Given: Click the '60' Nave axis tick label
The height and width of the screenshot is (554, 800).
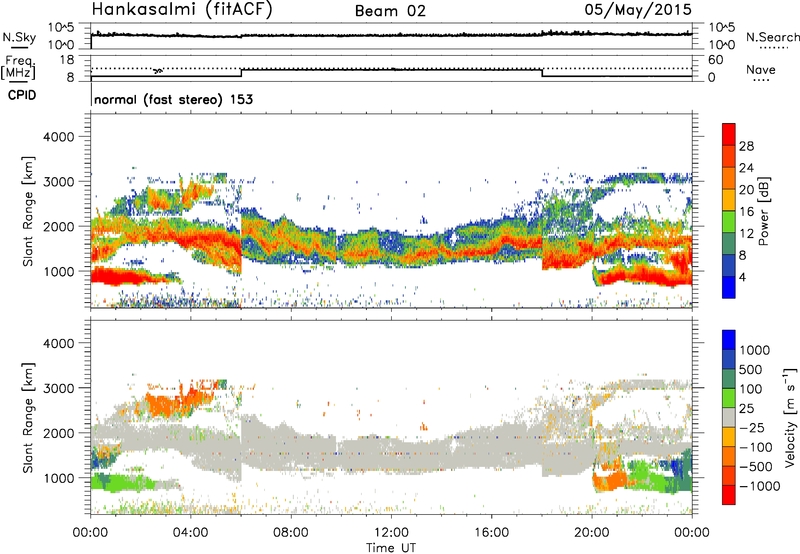Looking at the screenshot, I should pos(715,60).
